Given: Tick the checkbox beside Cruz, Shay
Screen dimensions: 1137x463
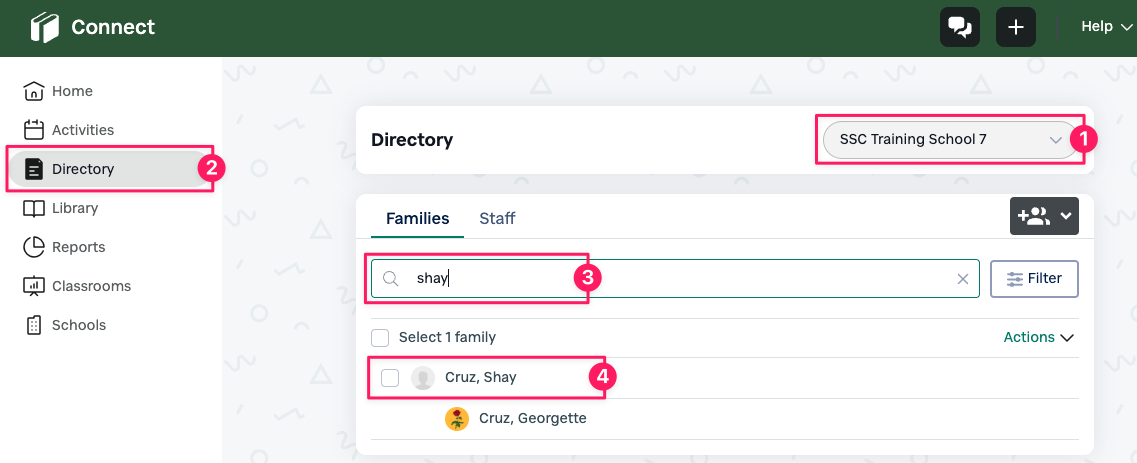Looking at the screenshot, I should click(390, 378).
